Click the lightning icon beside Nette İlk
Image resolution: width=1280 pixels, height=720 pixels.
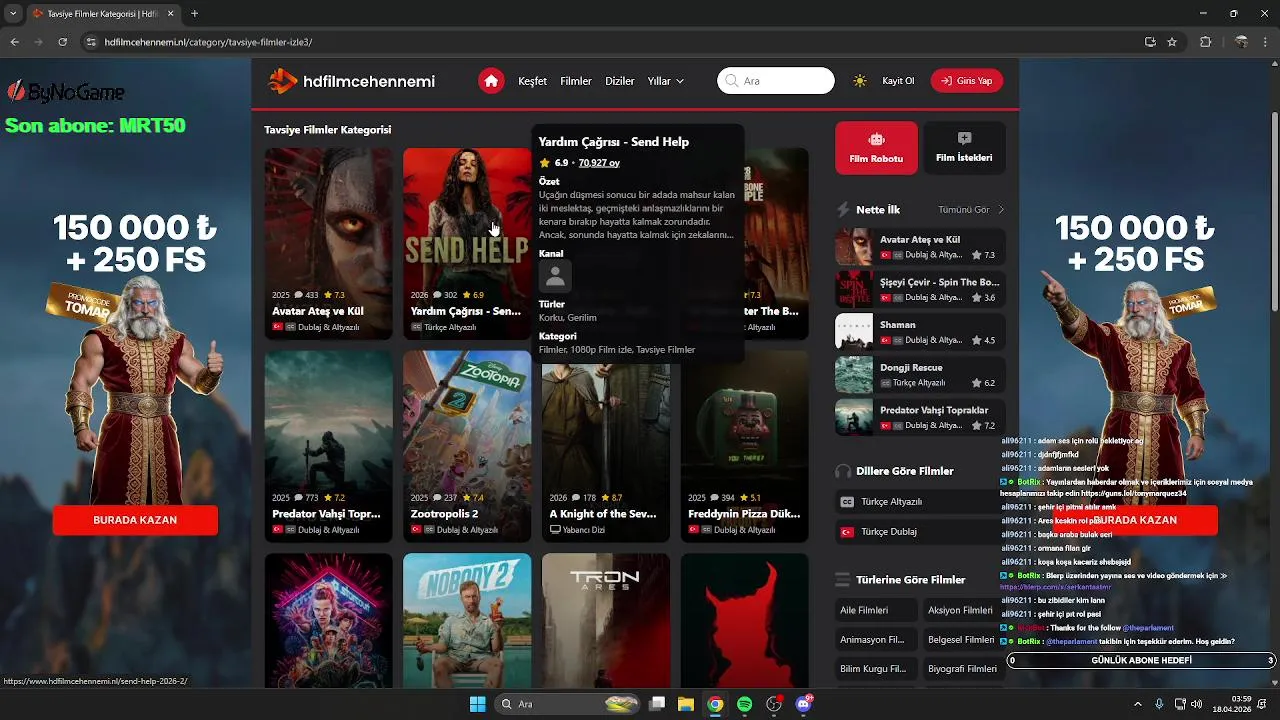tap(844, 210)
